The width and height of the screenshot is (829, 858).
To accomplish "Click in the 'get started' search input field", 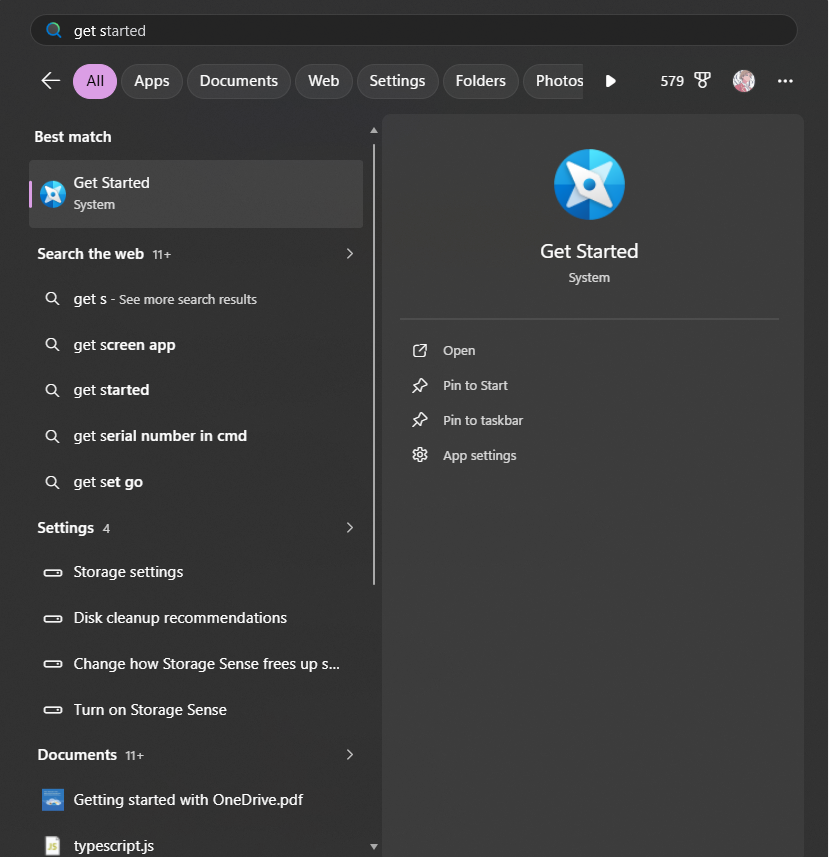I will click(414, 30).
